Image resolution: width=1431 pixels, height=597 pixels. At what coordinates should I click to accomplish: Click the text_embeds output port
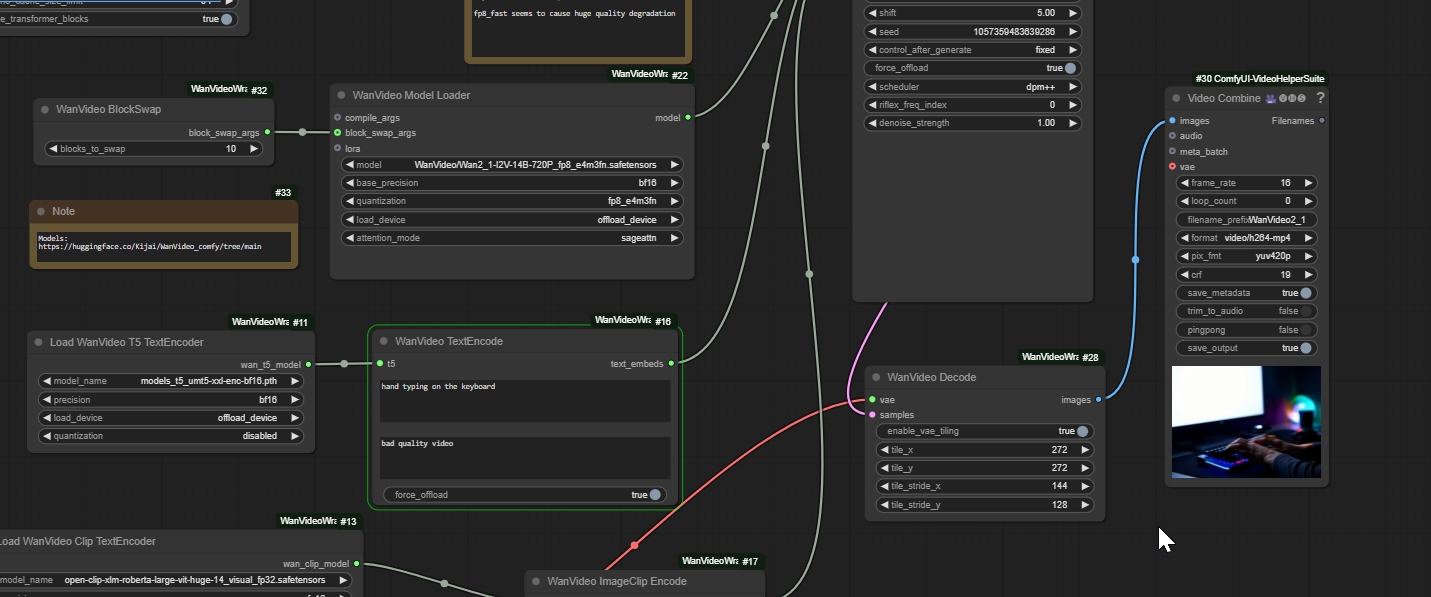click(x=671, y=364)
